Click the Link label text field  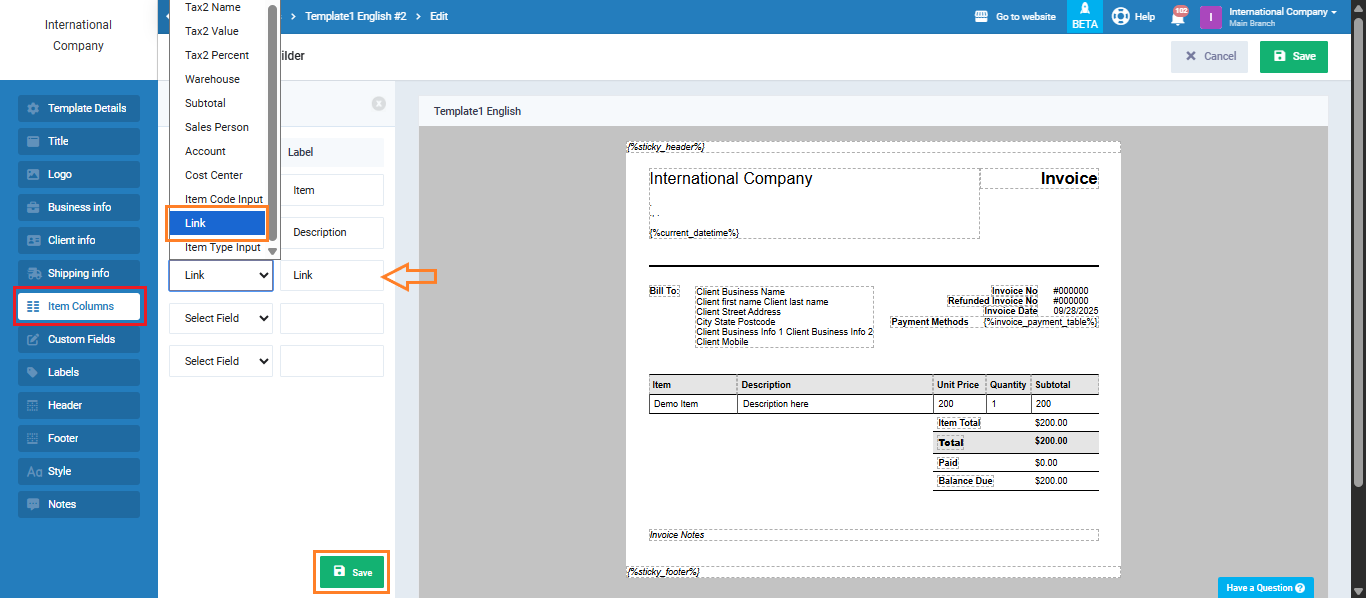[332, 275]
